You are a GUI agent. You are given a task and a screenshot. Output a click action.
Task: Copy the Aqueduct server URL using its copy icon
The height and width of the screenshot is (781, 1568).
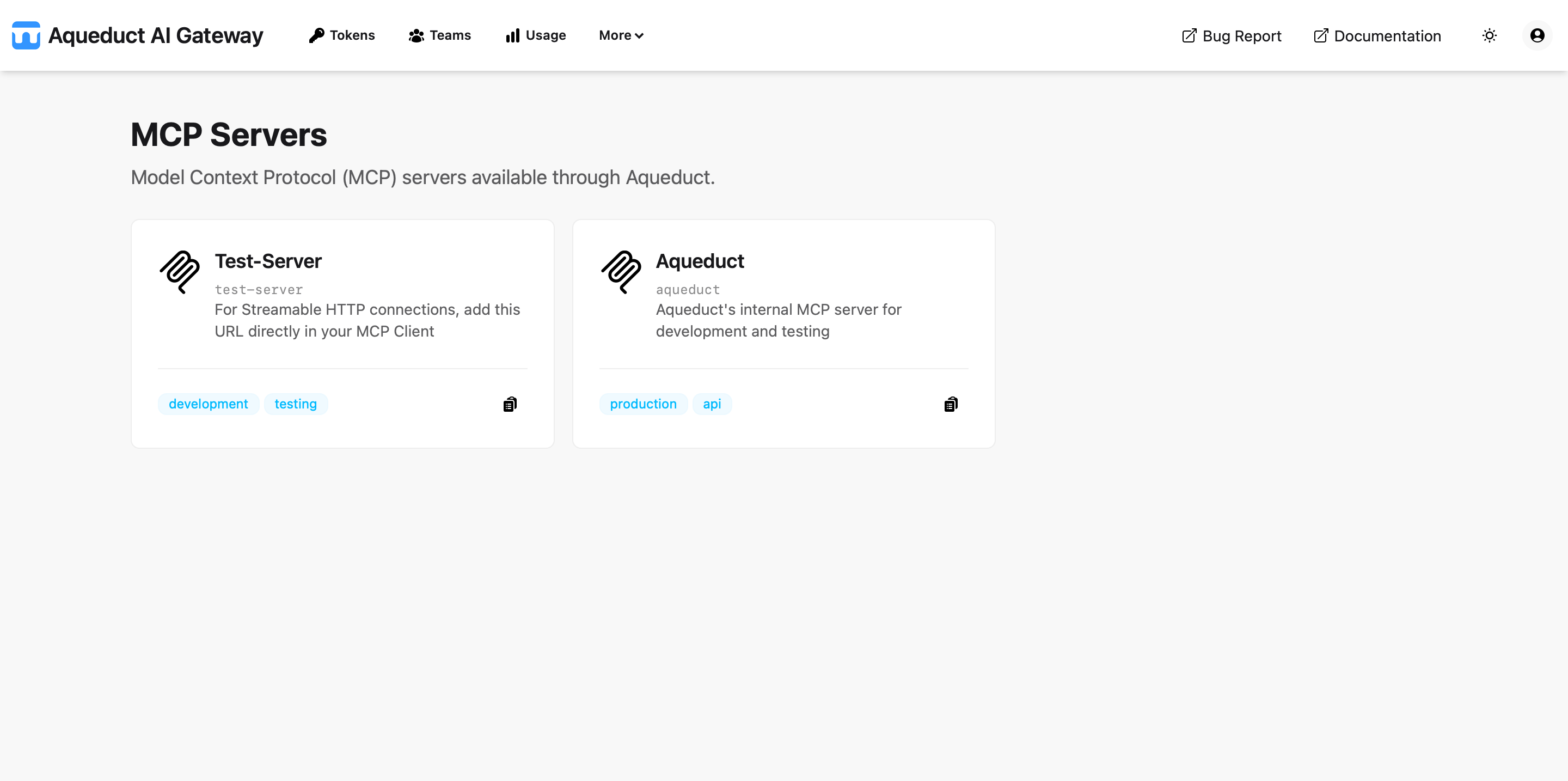point(951,404)
